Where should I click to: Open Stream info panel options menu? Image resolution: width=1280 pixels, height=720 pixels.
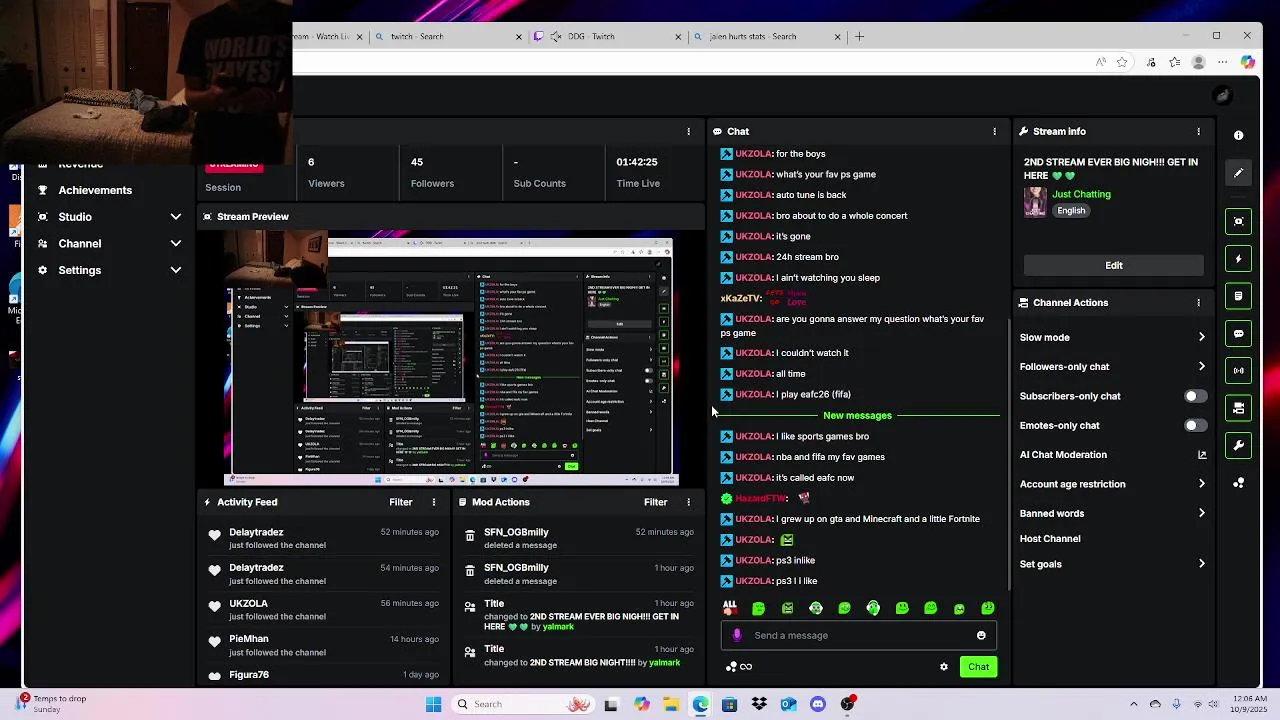tap(1199, 131)
